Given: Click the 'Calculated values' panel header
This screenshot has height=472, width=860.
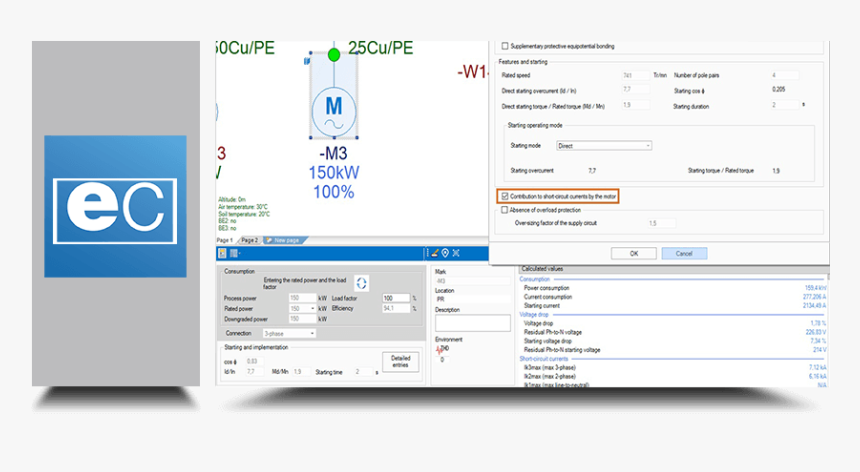Looking at the screenshot, I should pos(673,269).
